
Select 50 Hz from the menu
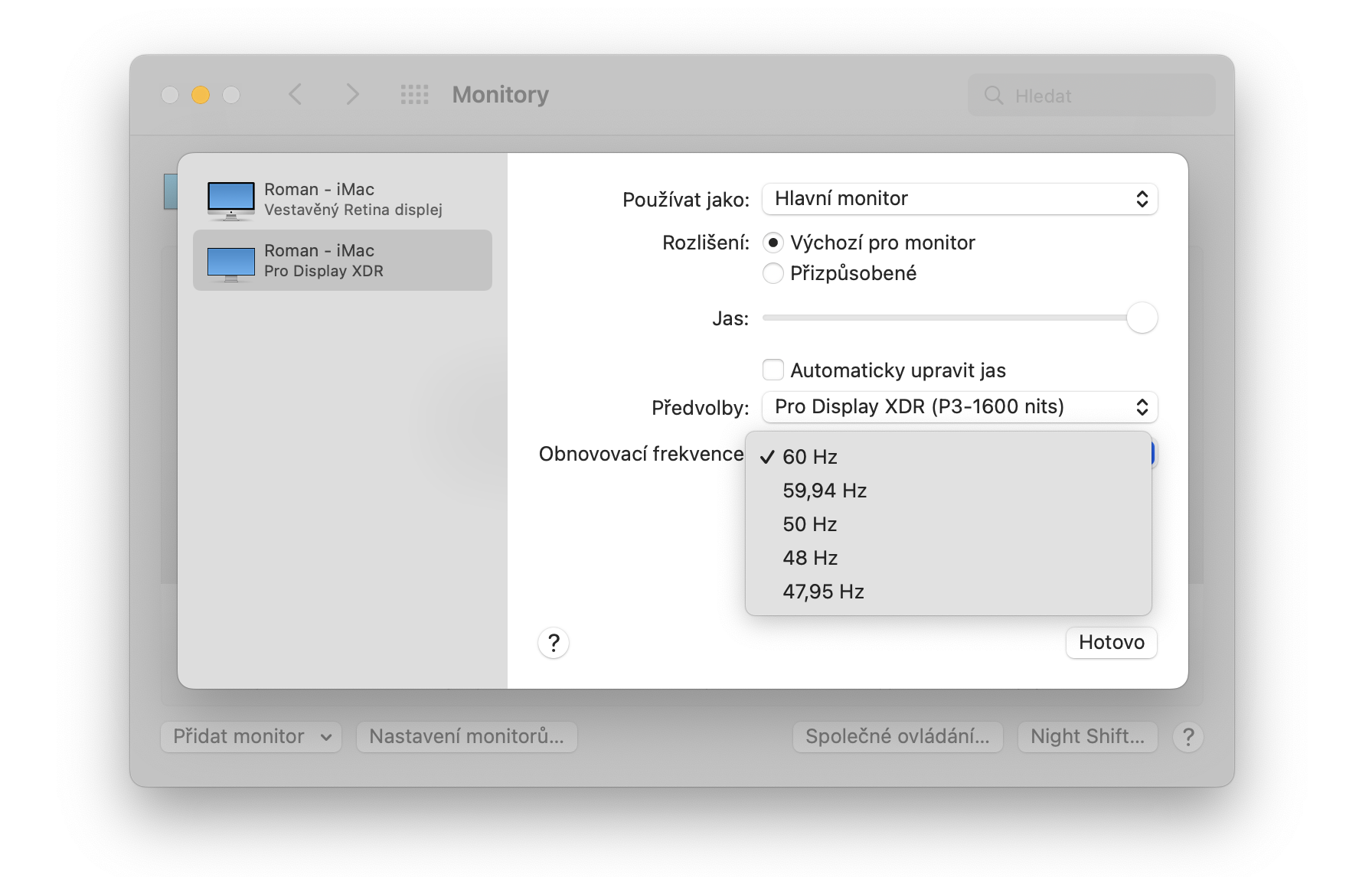coord(810,524)
